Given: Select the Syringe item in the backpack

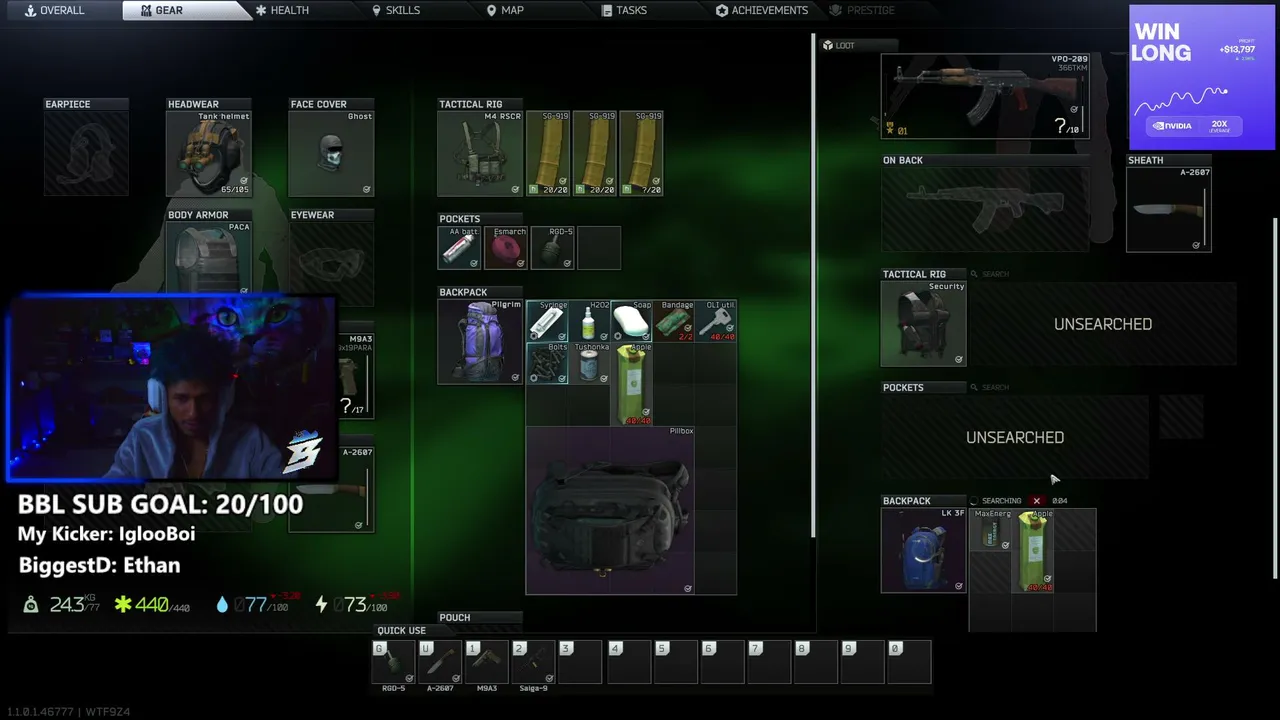Looking at the screenshot, I should pyautogui.click(x=548, y=321).
